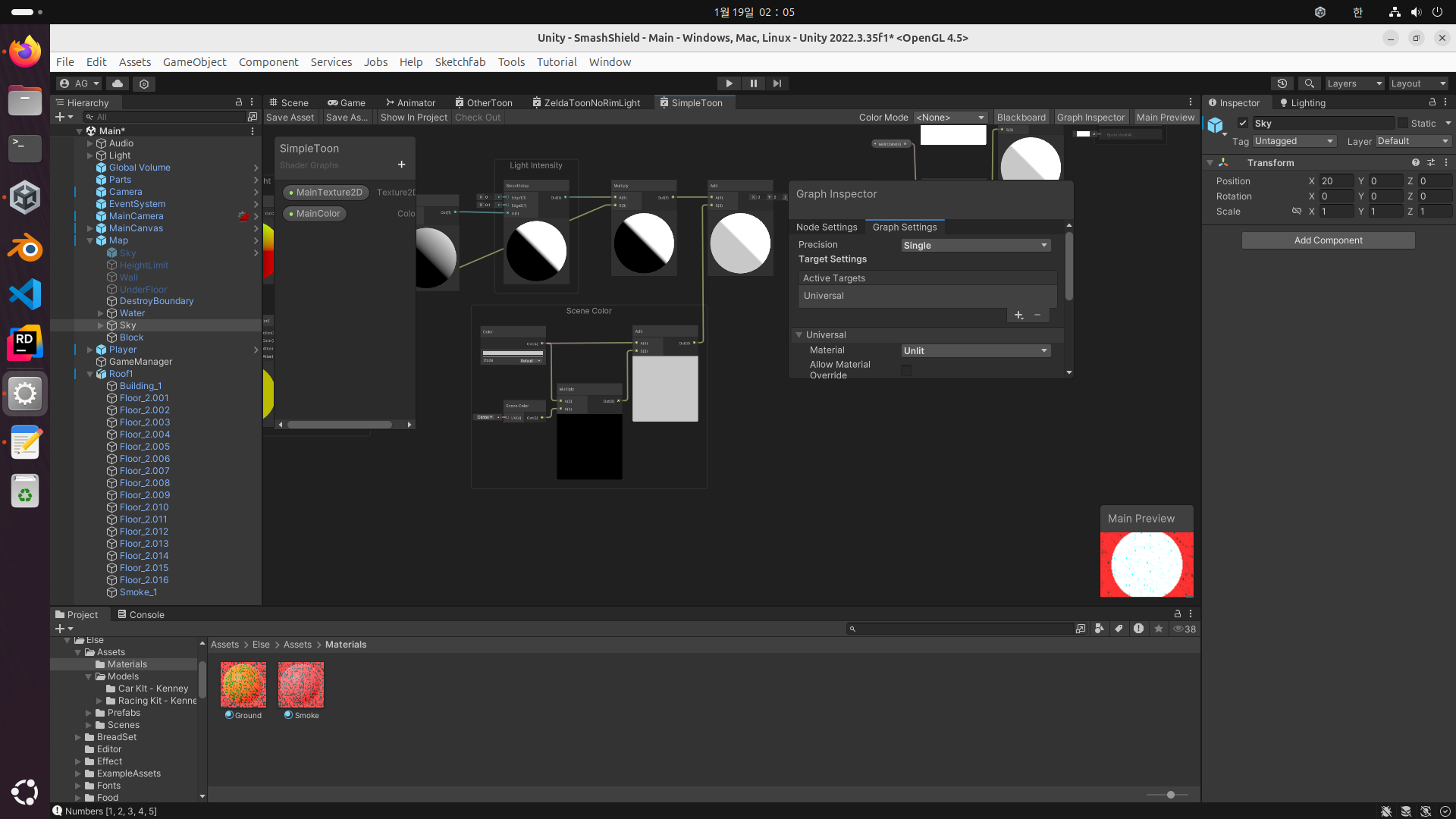Switch to the Scene tab
This screenshot has height=819, width=1456.
[289, 102]
